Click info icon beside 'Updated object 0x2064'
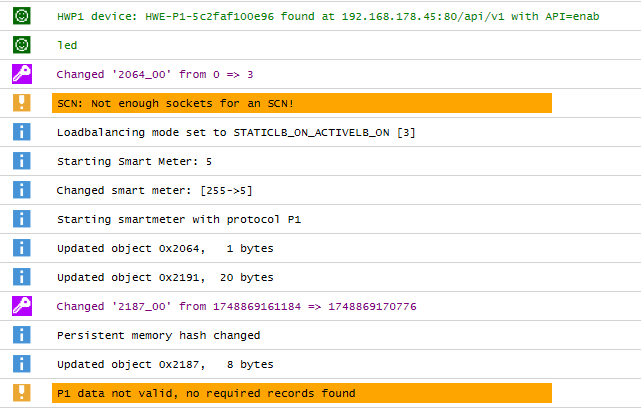 coord(22,248)
